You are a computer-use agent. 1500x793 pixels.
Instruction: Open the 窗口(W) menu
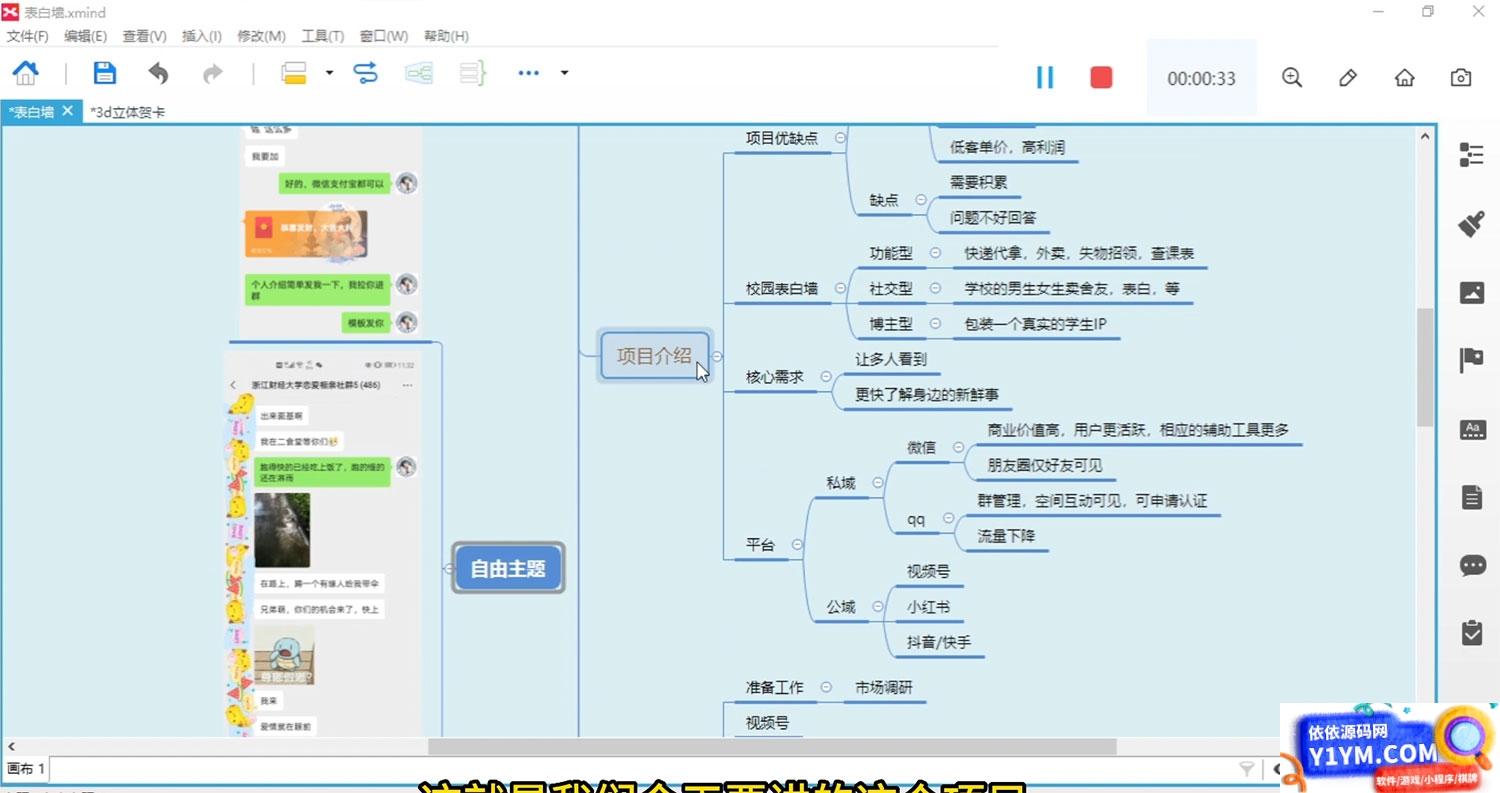point(384,36)
